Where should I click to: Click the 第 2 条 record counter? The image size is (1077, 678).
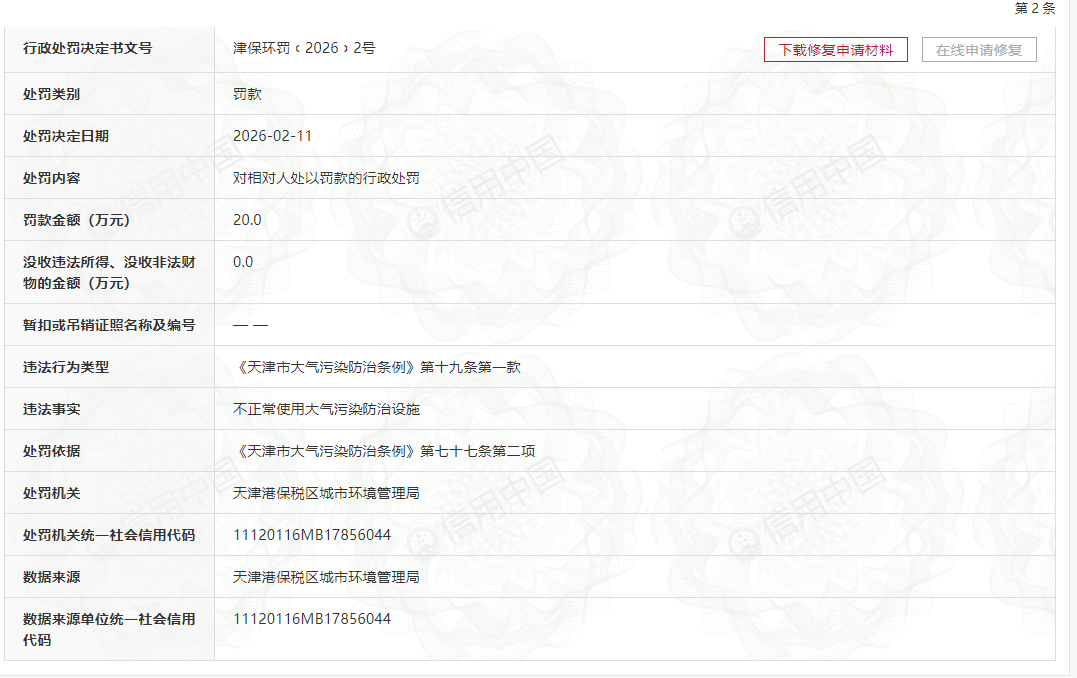coord(1034,8)
